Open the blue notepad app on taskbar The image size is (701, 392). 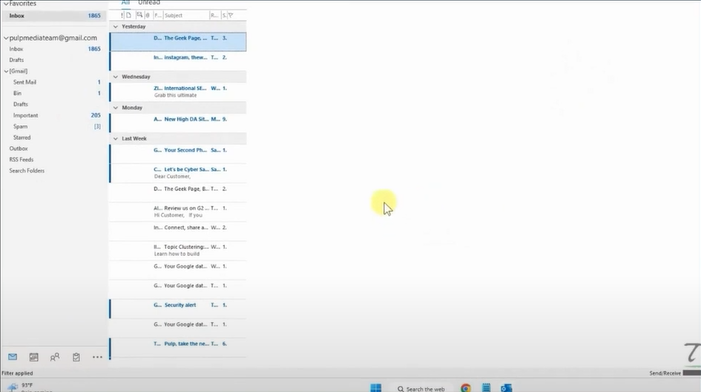click(486, 388)
